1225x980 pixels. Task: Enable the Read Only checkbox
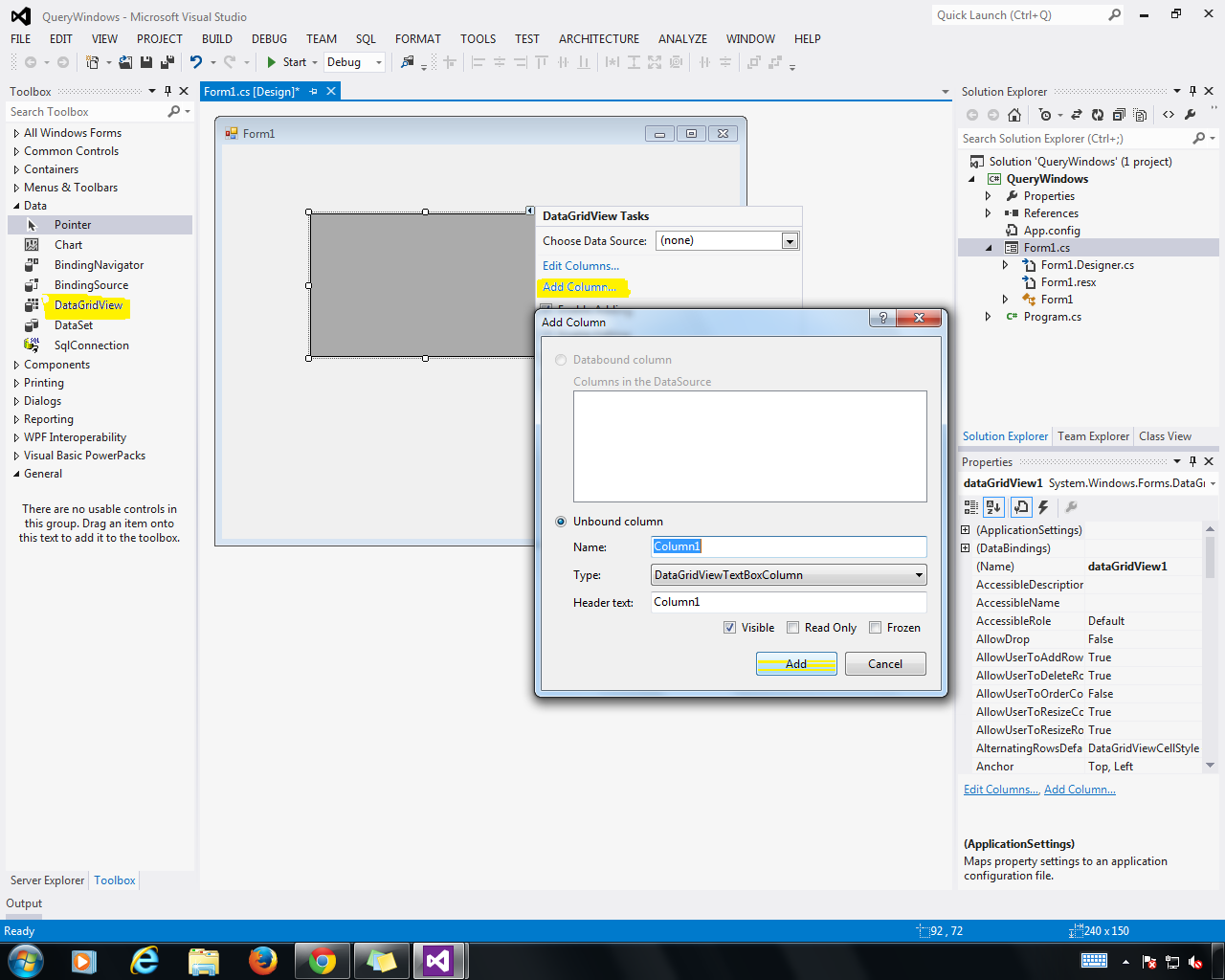(792, 627)
